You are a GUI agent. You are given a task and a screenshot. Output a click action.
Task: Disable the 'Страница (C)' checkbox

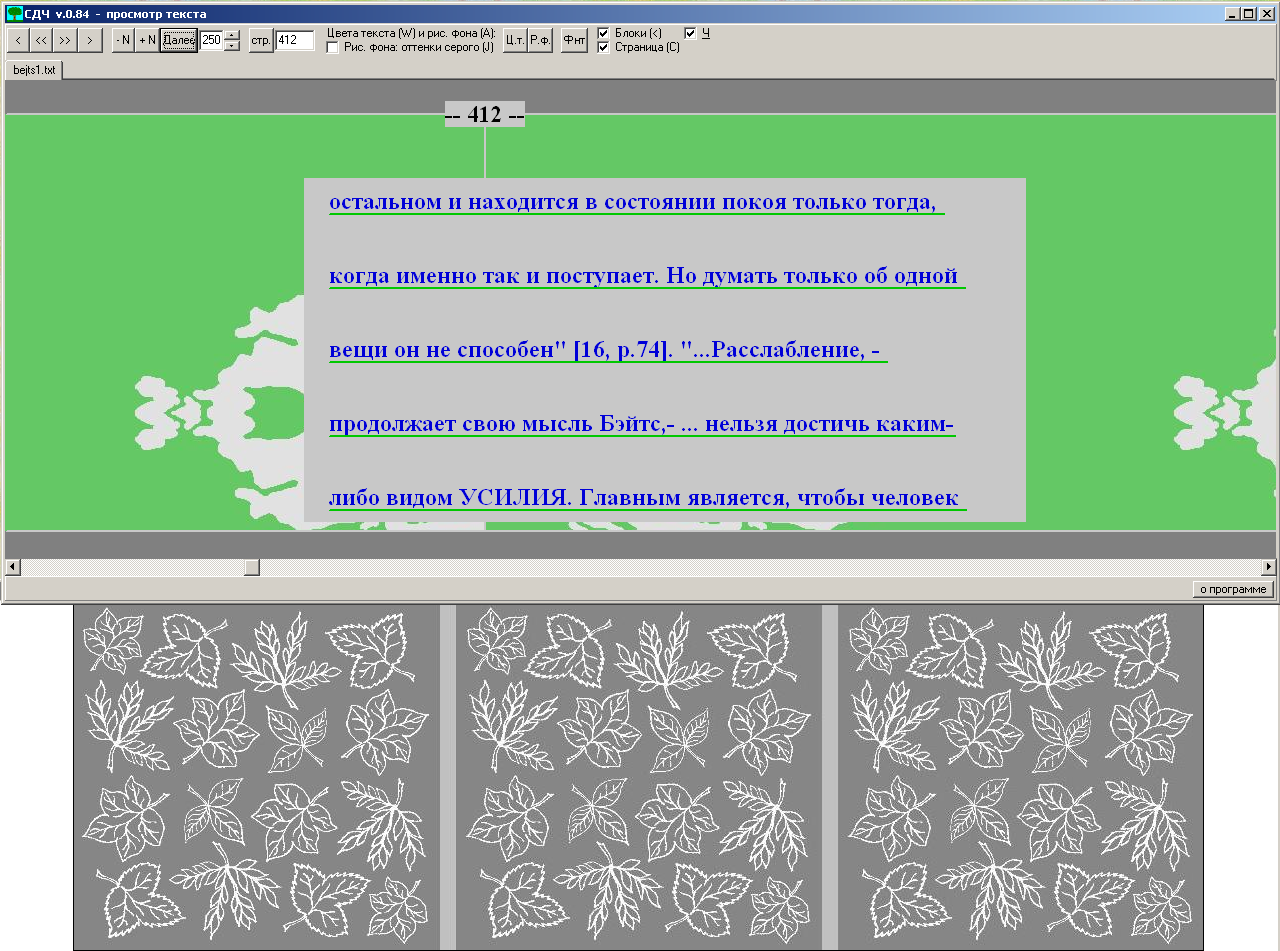point(603,47)
